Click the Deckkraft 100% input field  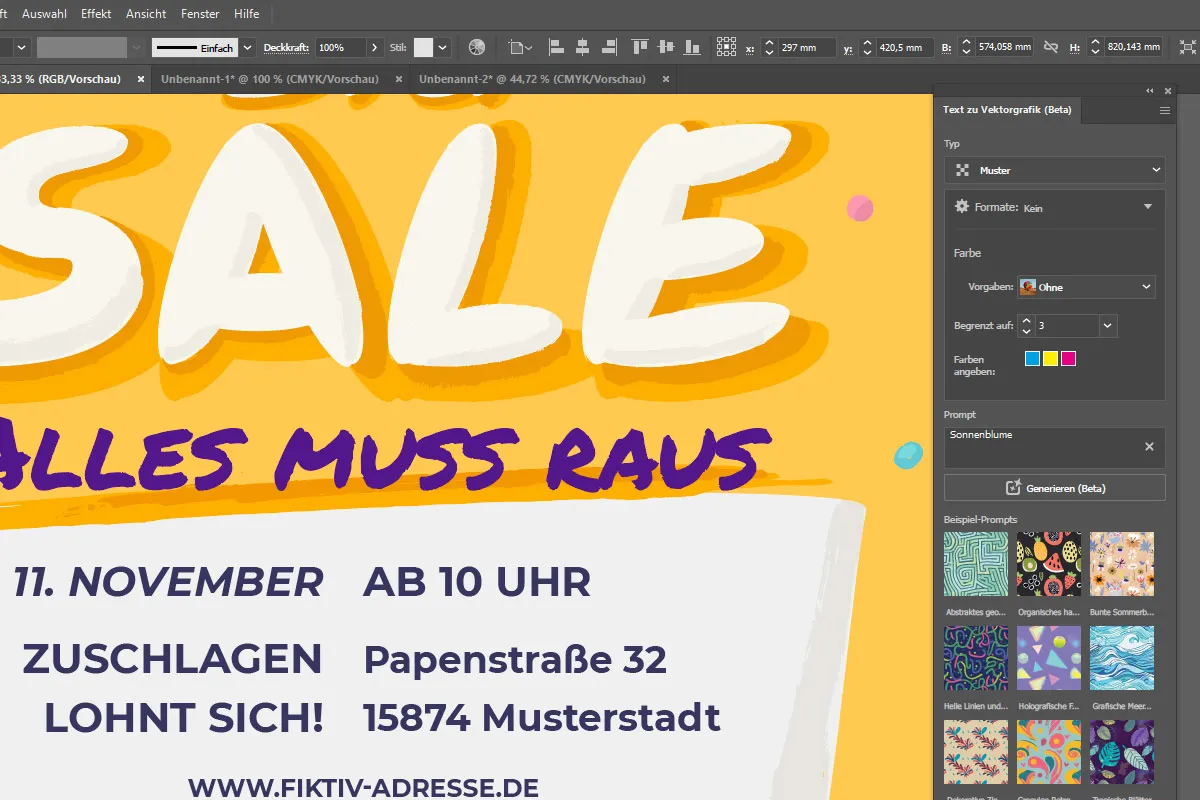(x=341, y=47)
